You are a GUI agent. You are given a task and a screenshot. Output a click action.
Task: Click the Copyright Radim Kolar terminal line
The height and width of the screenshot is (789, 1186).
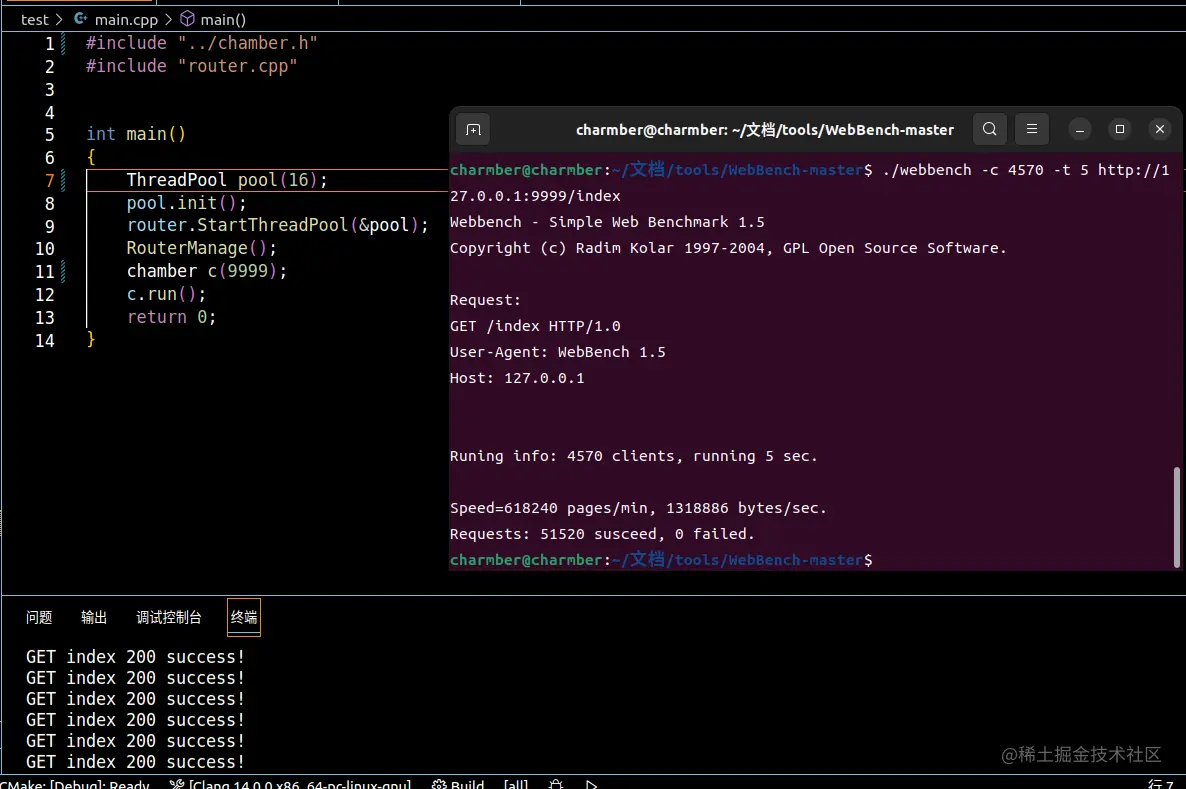[728, 248]
